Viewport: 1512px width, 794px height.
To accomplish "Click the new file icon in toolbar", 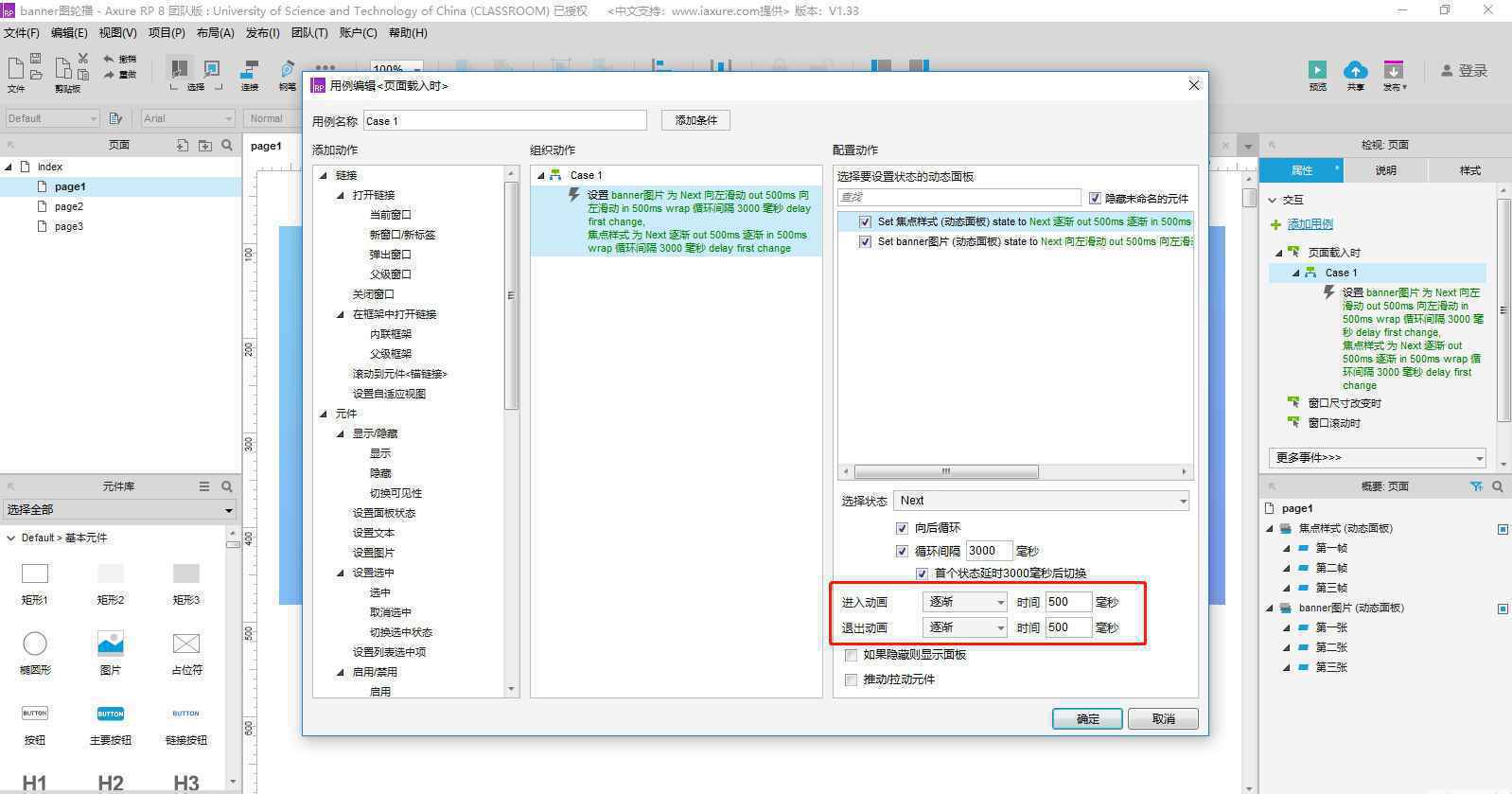I will click(x=15, y=68).
